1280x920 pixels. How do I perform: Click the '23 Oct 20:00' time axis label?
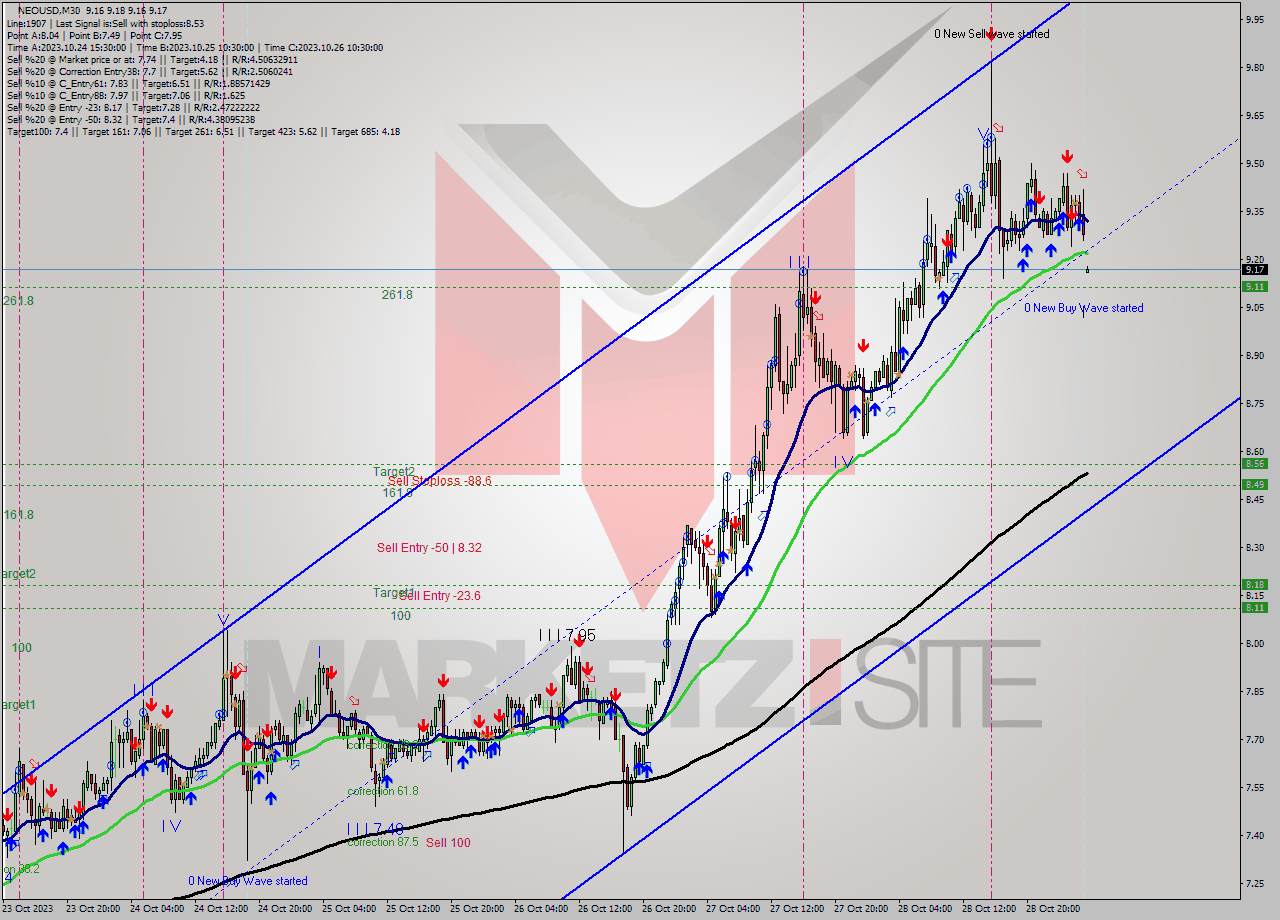92,909
